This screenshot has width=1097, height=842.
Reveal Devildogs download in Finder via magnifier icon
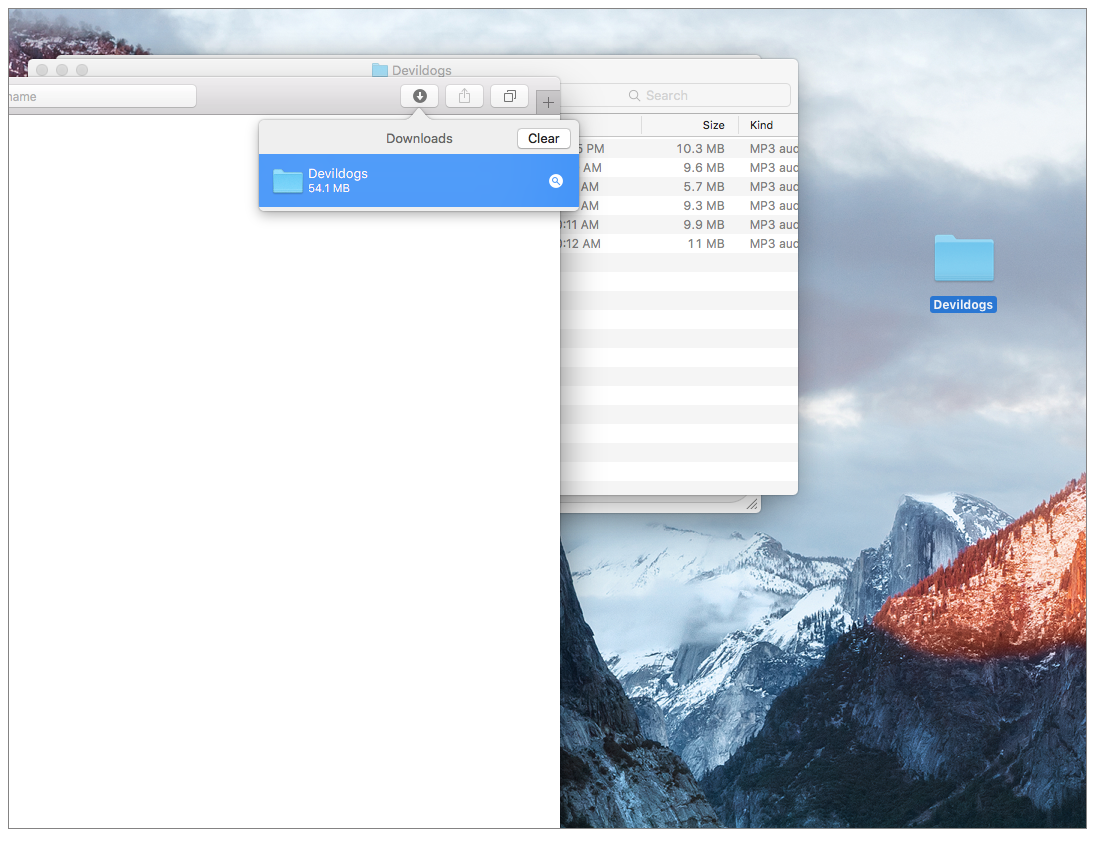(556, 181)
